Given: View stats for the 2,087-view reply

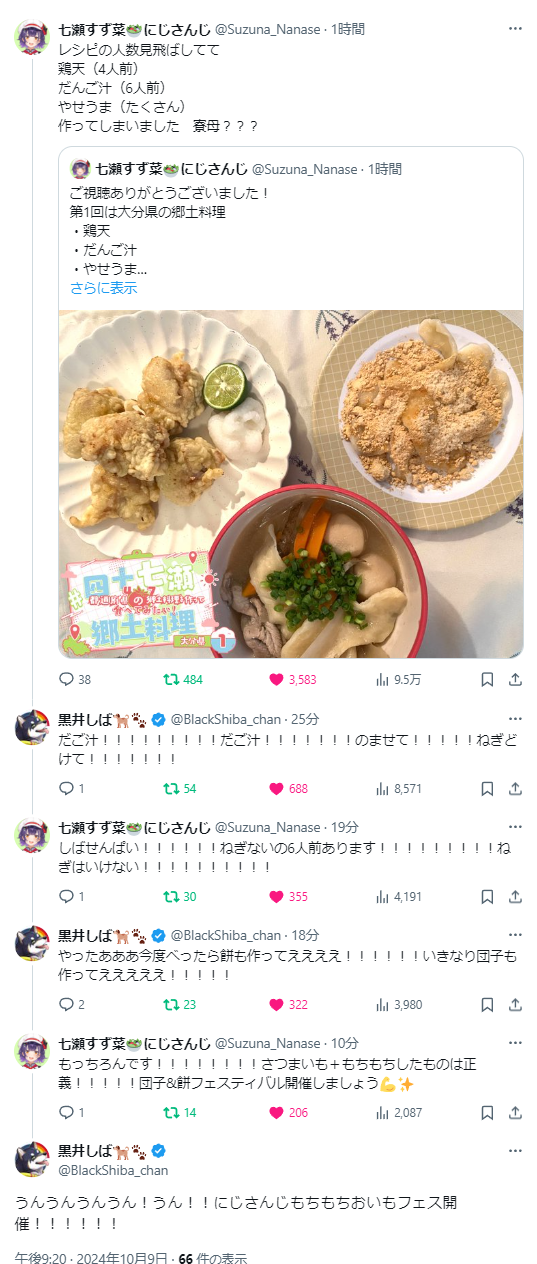Looking at the screenshot, I should pyautogui.click(x=398, y=1112).
